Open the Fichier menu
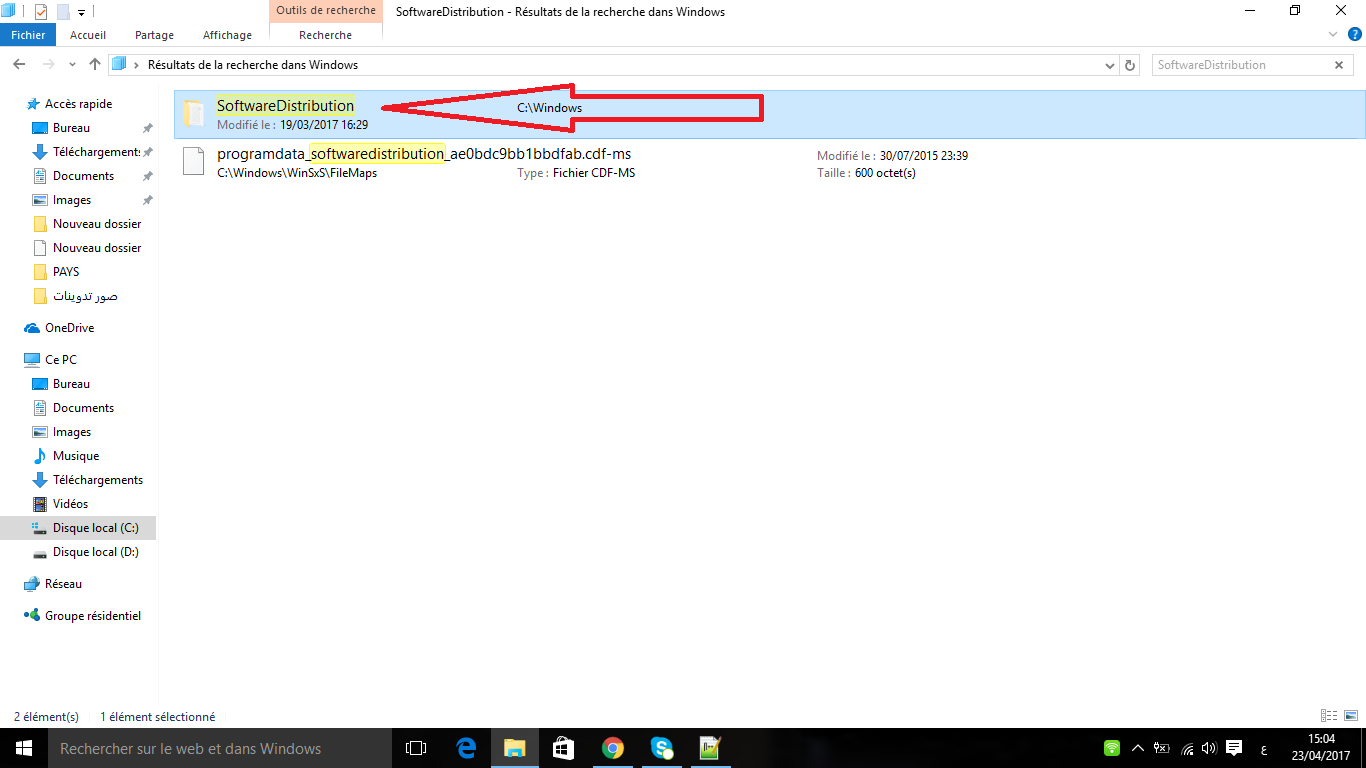Viewport: 1366px width, 768px height. coord(28,35)
